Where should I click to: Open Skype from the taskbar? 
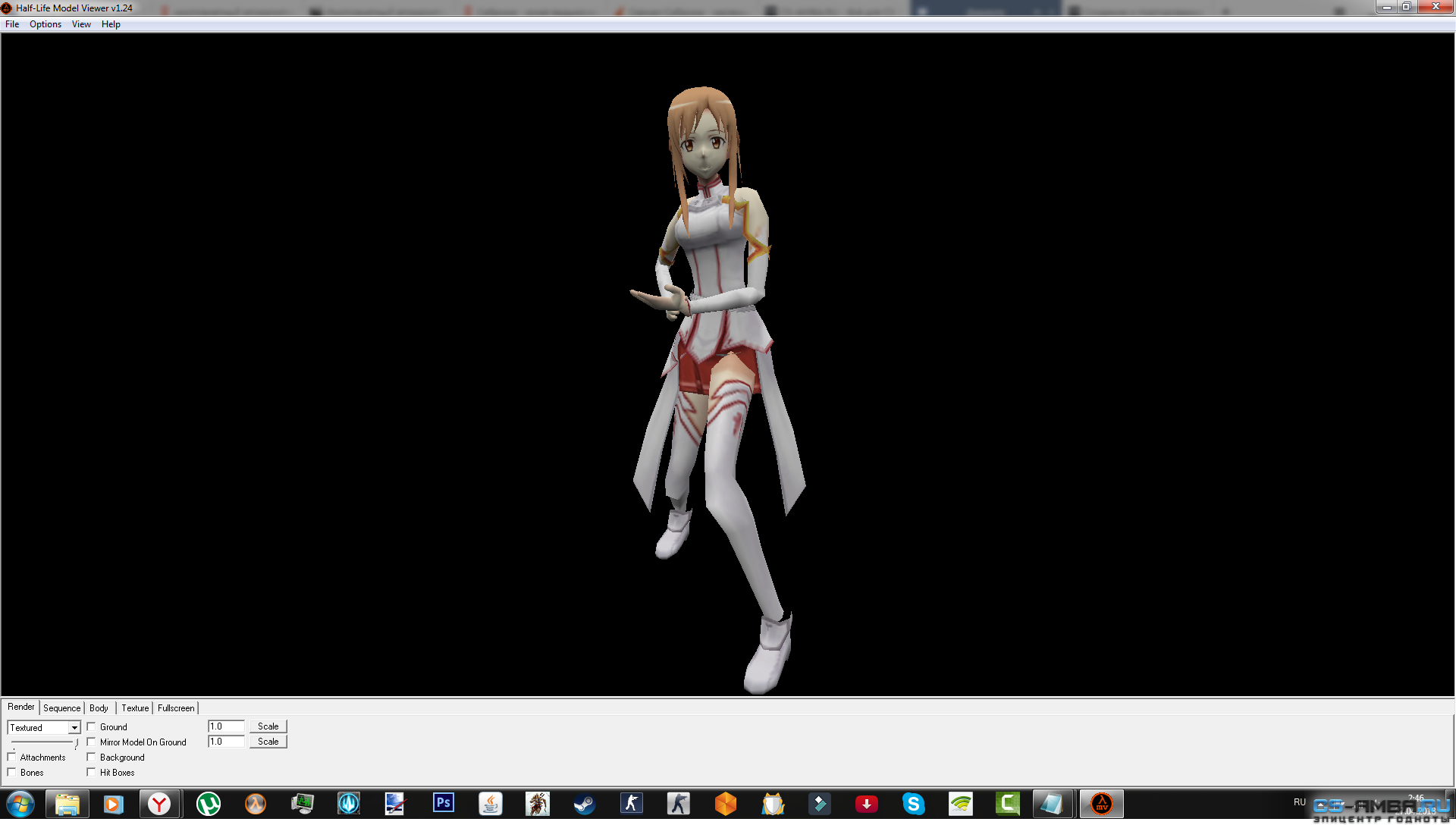(x=913, y=804)
